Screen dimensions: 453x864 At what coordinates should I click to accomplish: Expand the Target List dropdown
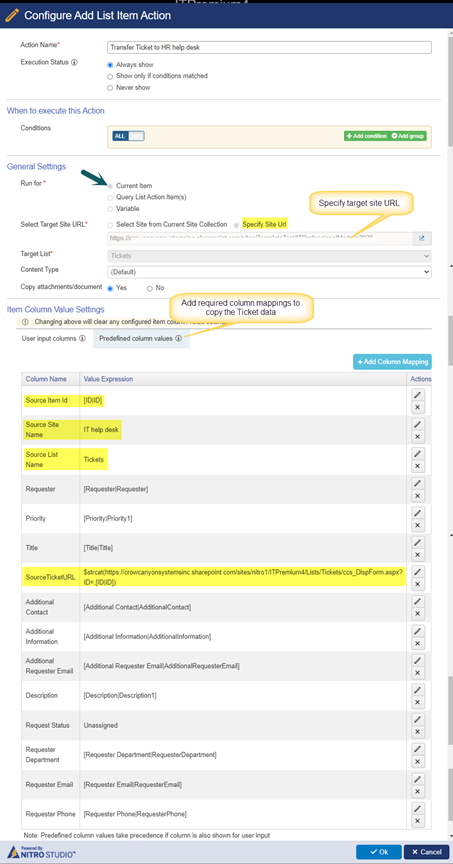coord(269,256)
